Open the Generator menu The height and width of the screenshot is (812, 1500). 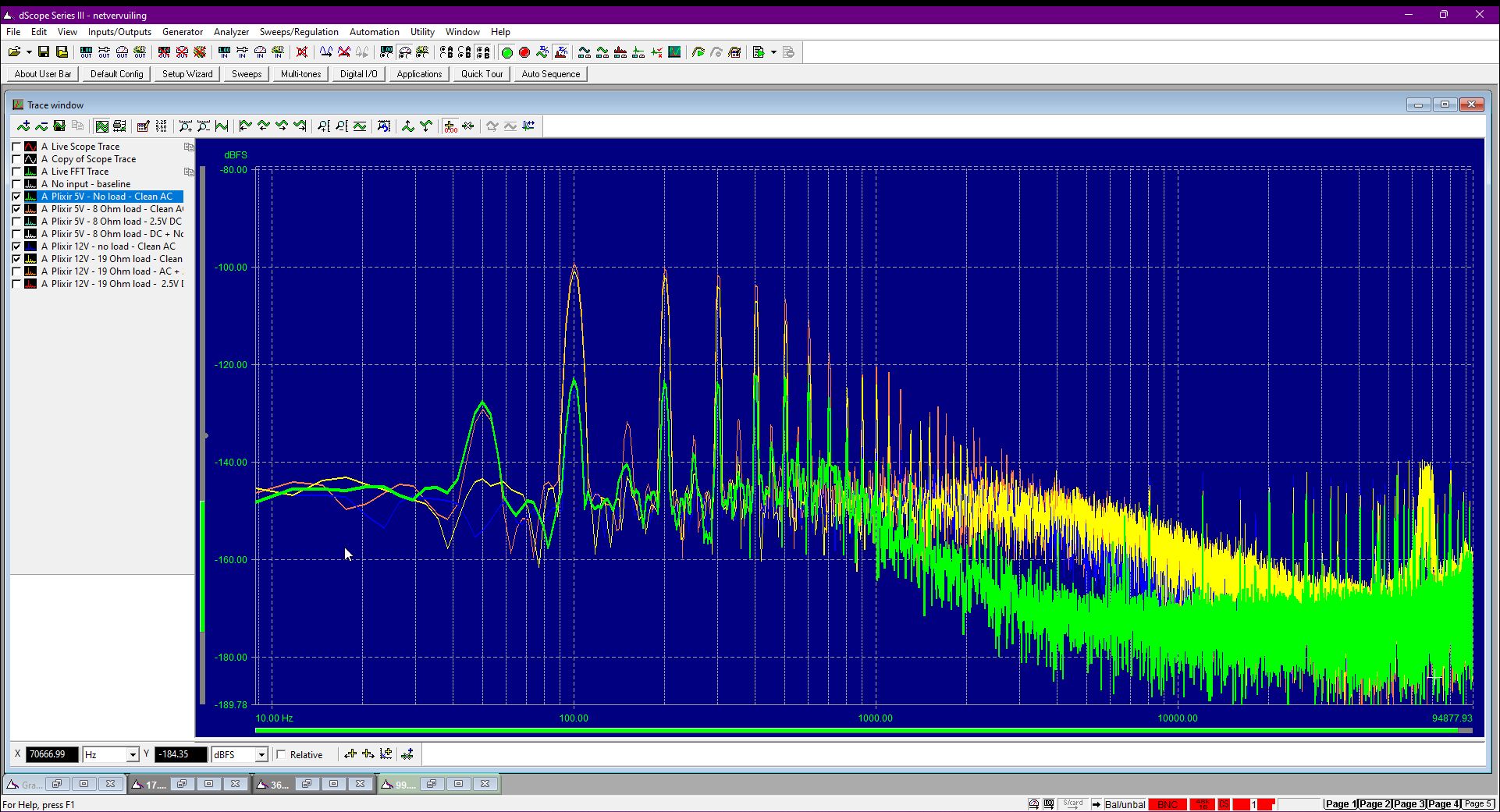[183, 32]
